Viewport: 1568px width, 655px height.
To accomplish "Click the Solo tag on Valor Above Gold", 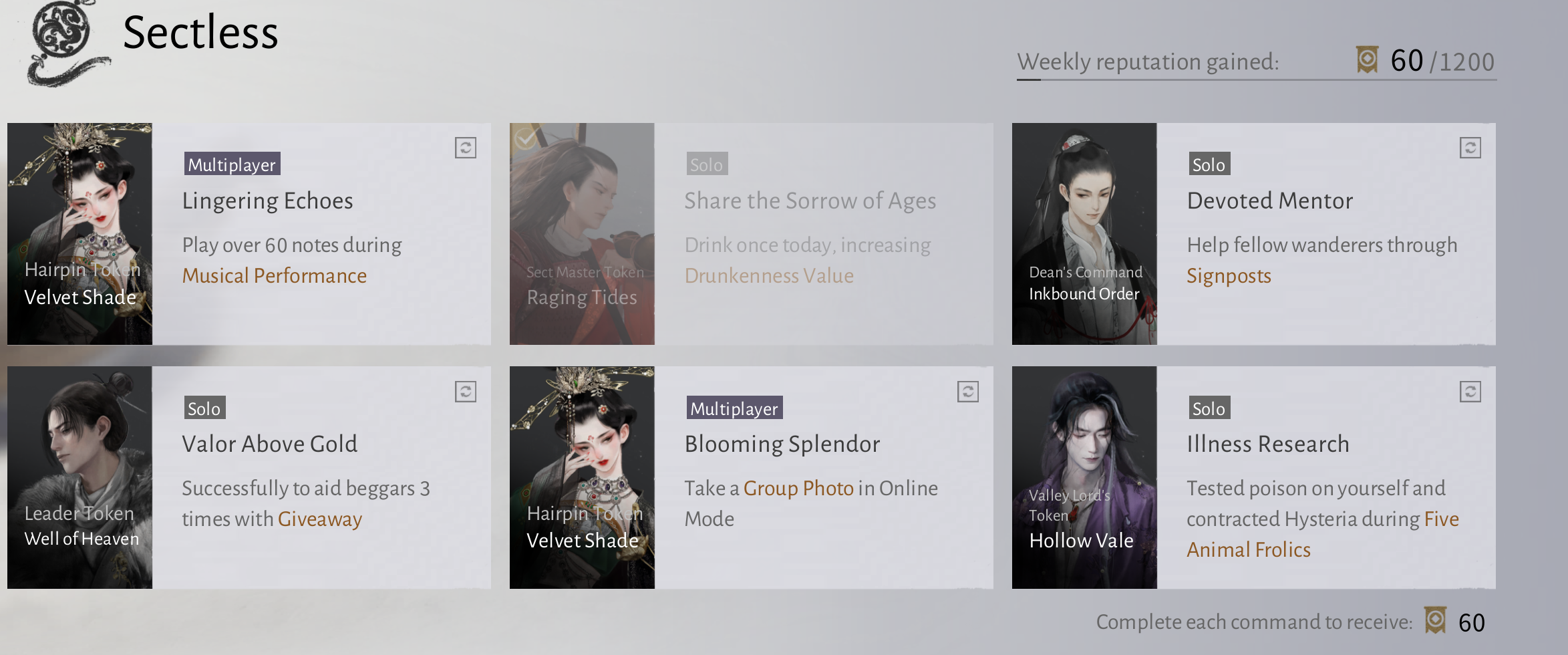I will point(204,408).
